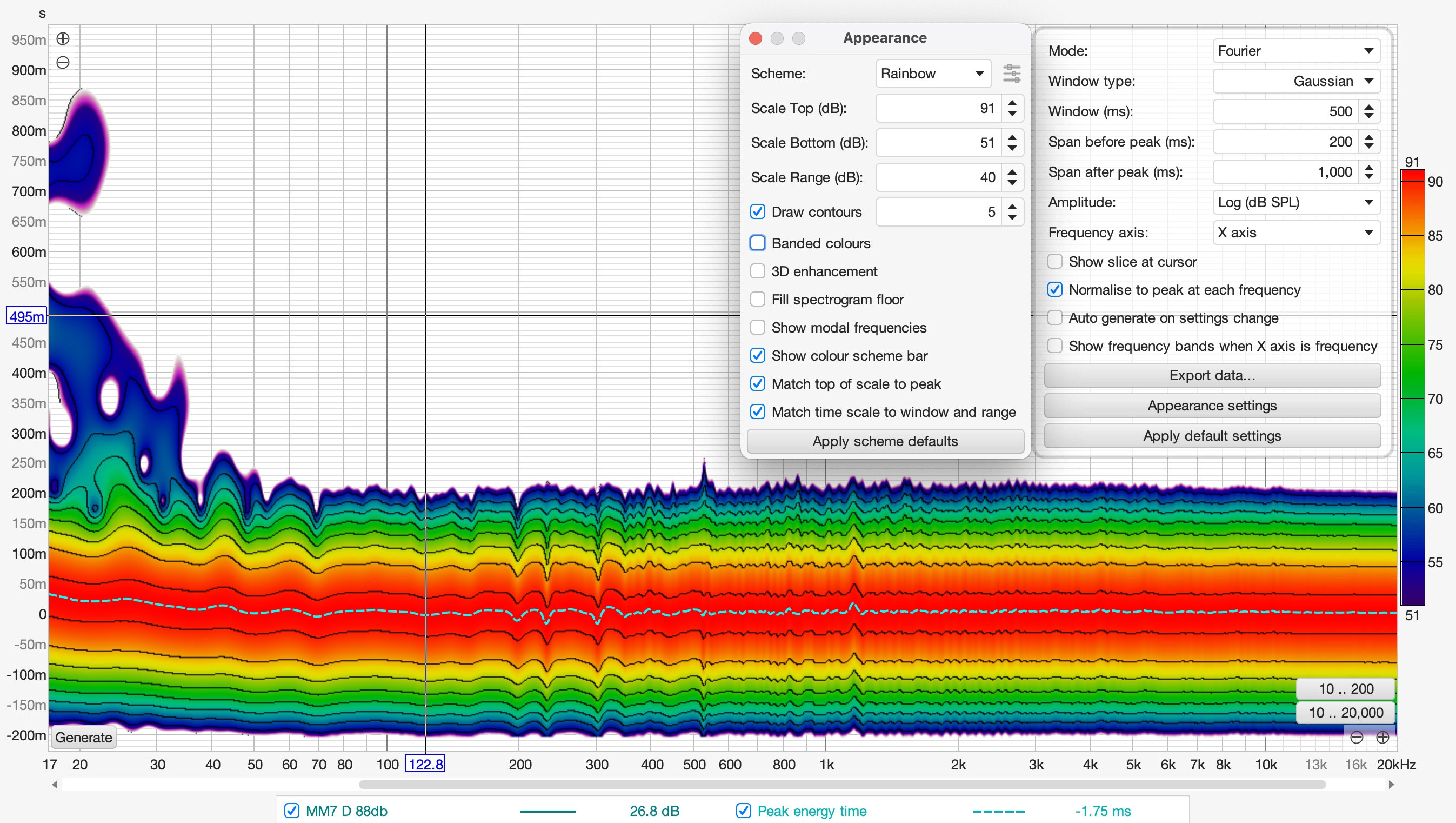Open the Frequency axis dropdown showing X axis
Screen dimensions: 1456x823
[1297, 233]
